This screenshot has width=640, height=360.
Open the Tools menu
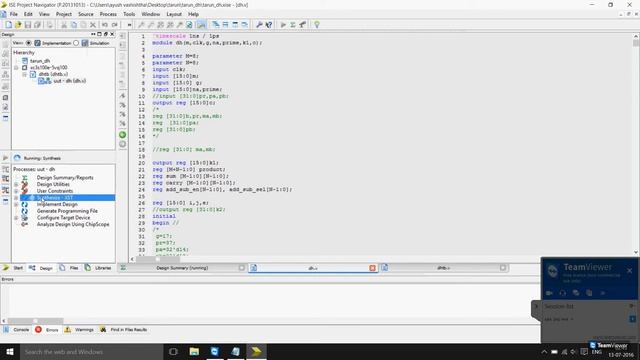point(129,14)
